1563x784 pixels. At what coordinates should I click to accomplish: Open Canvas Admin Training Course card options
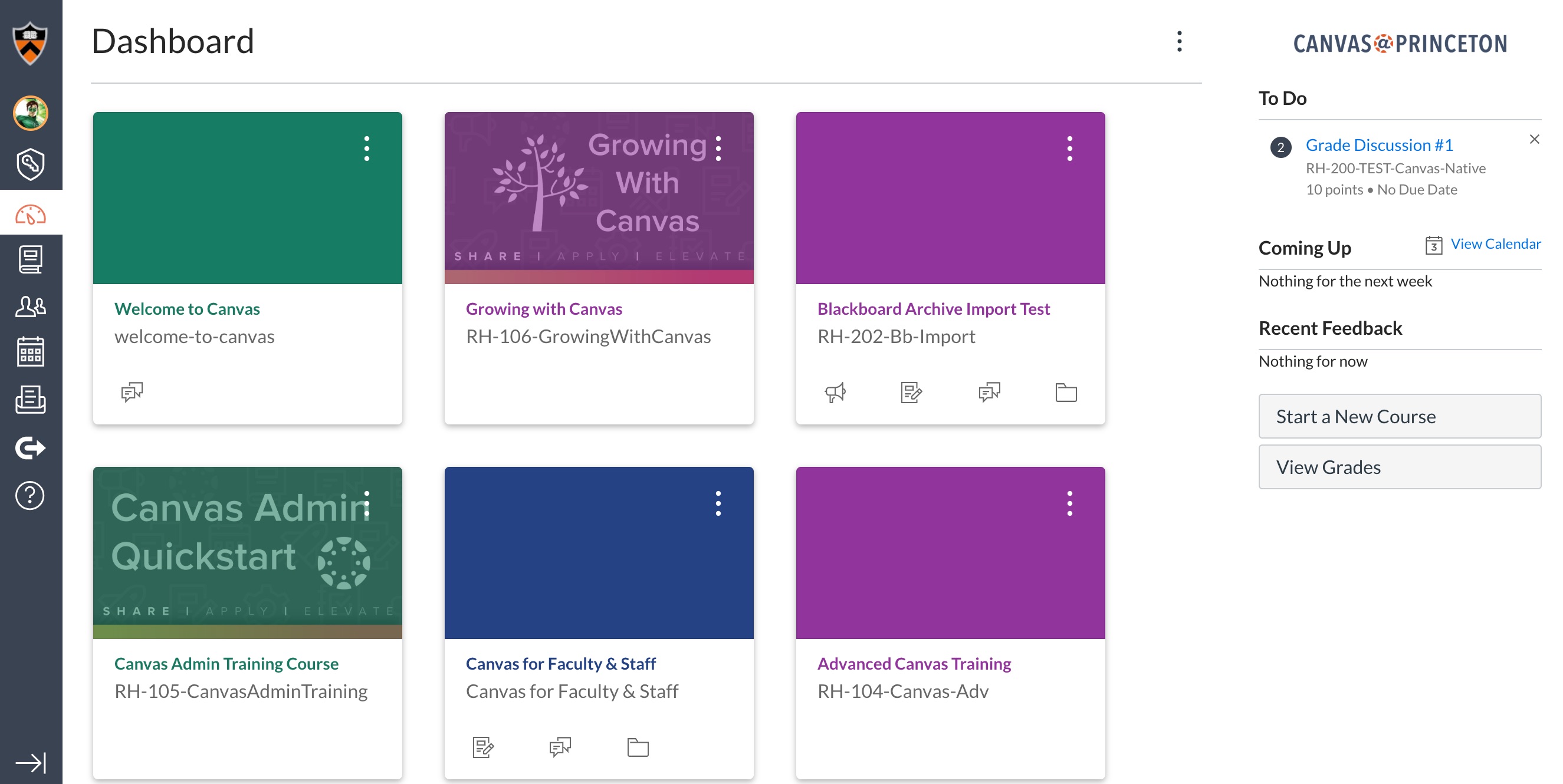tap(366, 503)
